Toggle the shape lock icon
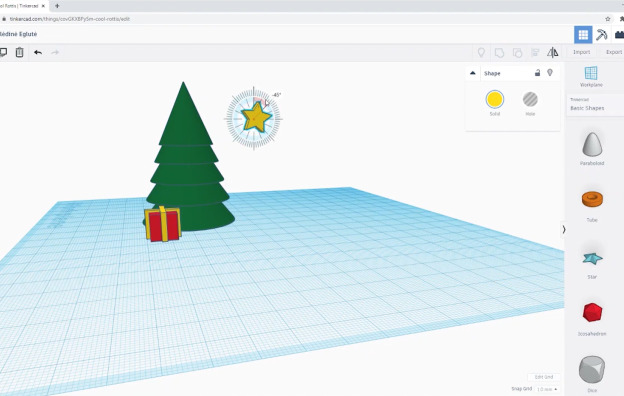 click(537, 73)
